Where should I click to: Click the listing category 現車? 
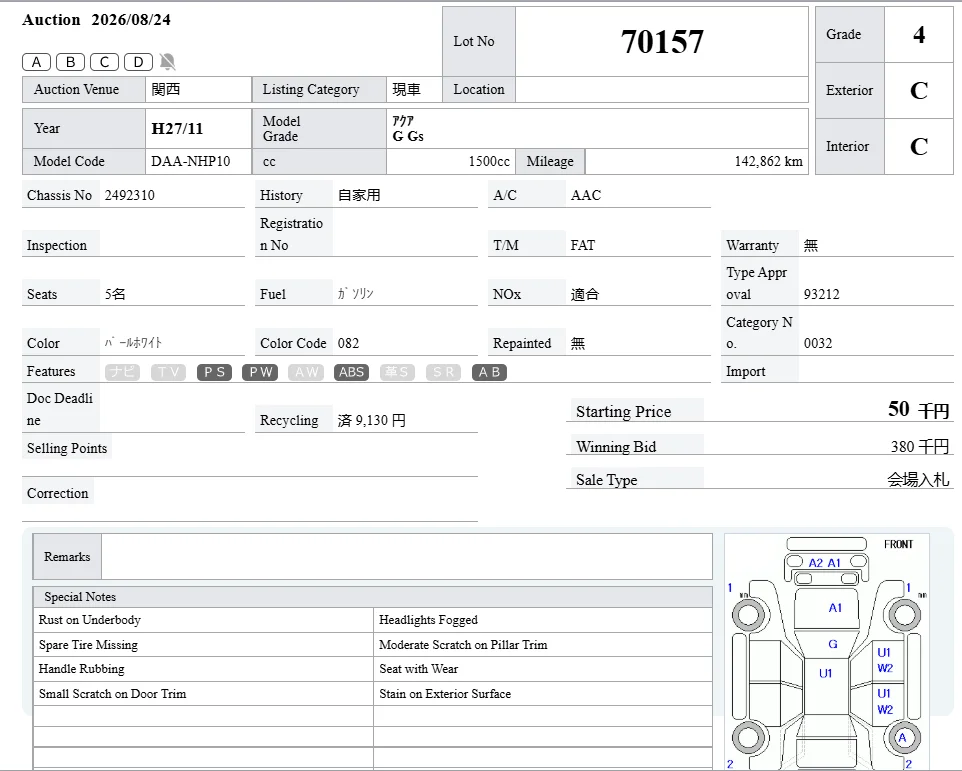(x=406, y=90)
